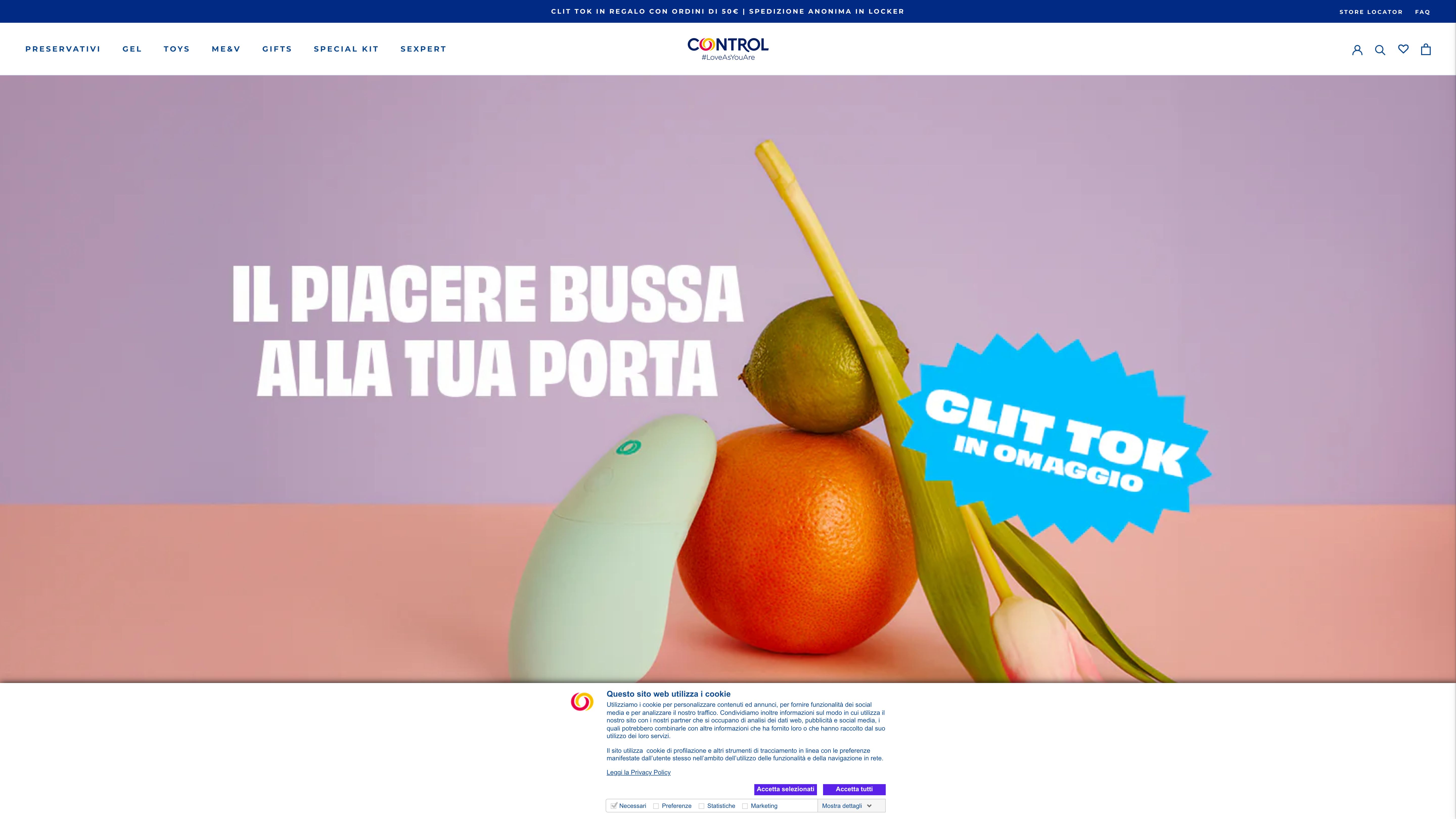Open Leggi la Privacy Policy link
The height and width of the screenshot is (819, 1456).
[639, 773]
